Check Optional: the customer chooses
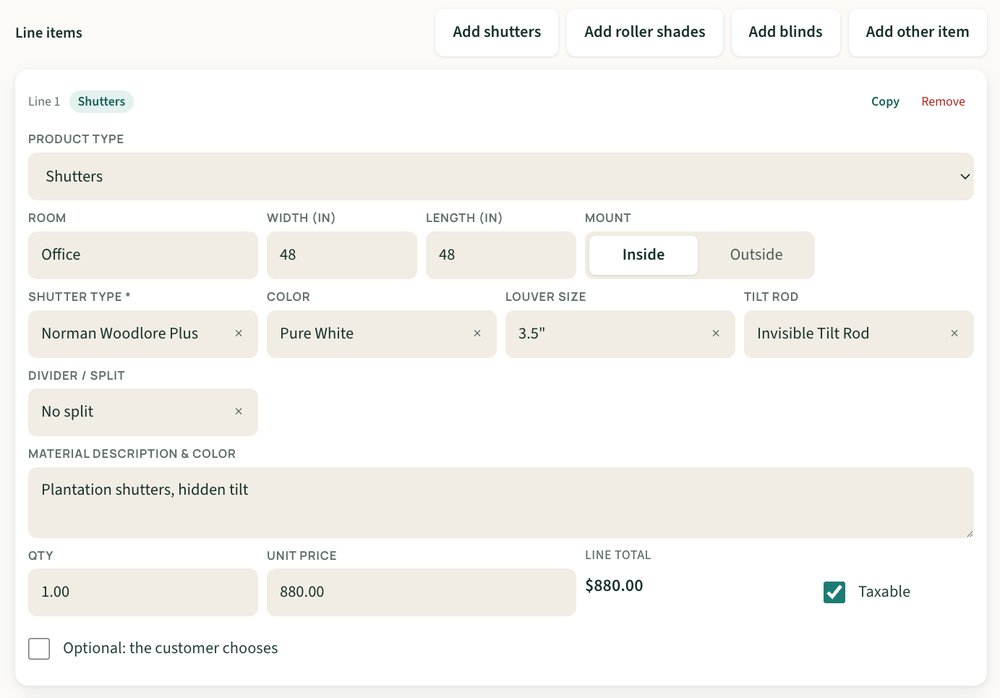The height and width of the screenshot is (698, 1000). [x=39, y=648]
